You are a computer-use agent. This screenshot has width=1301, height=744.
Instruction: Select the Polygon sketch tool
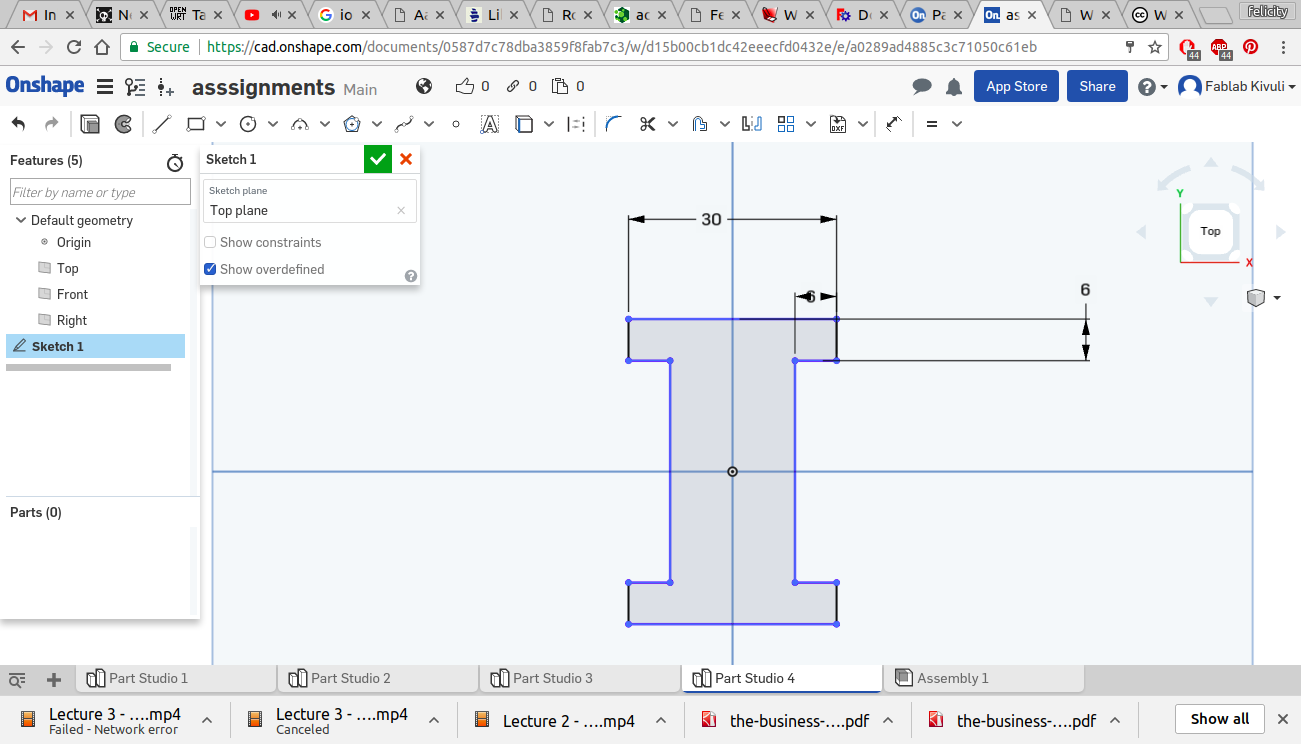(x=352, y=124)
